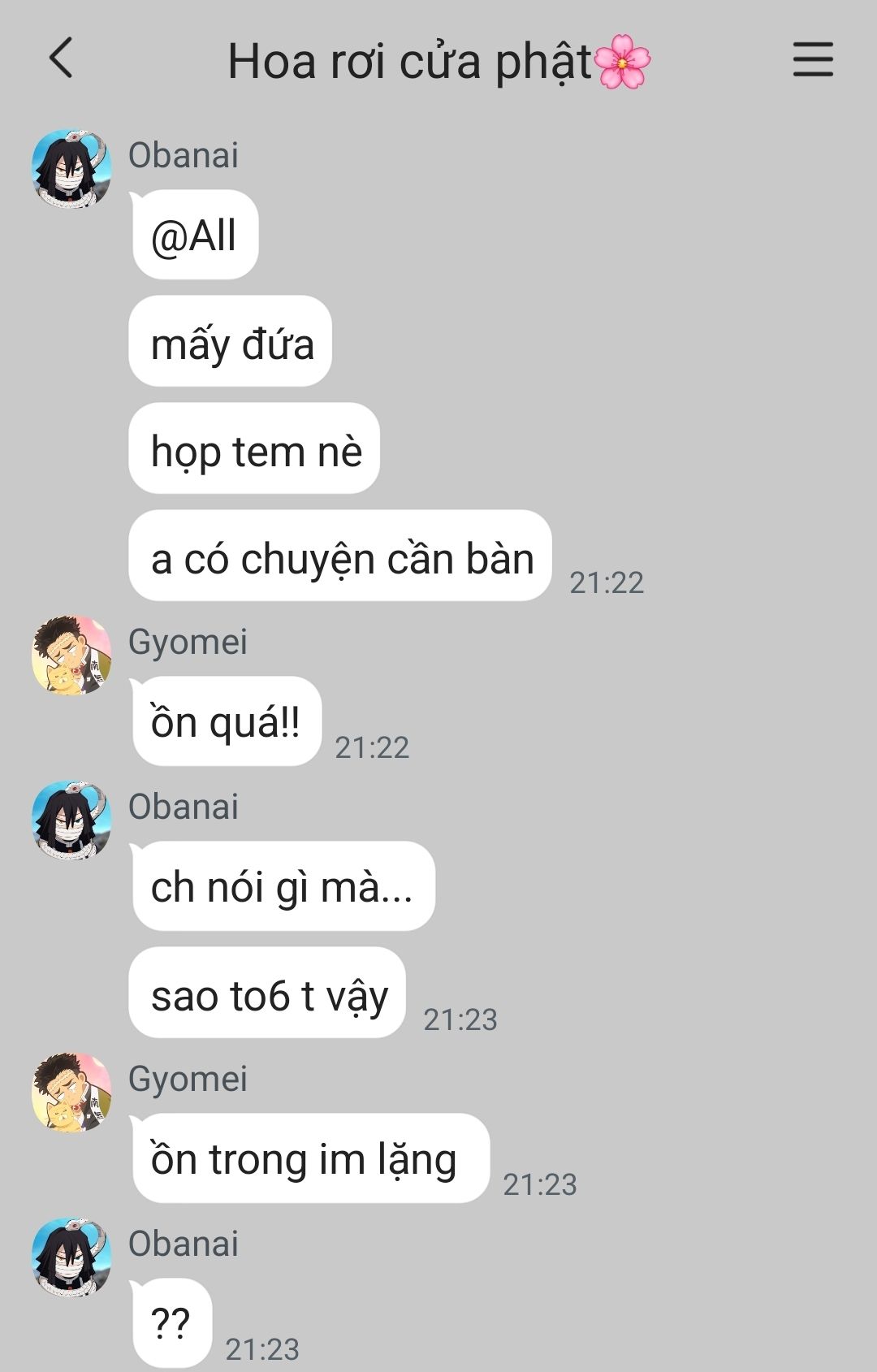Viewport: 877px width, 1372px height.
Task: Open Obanai's avatar beside the @All message
Action: coord(71,169)
